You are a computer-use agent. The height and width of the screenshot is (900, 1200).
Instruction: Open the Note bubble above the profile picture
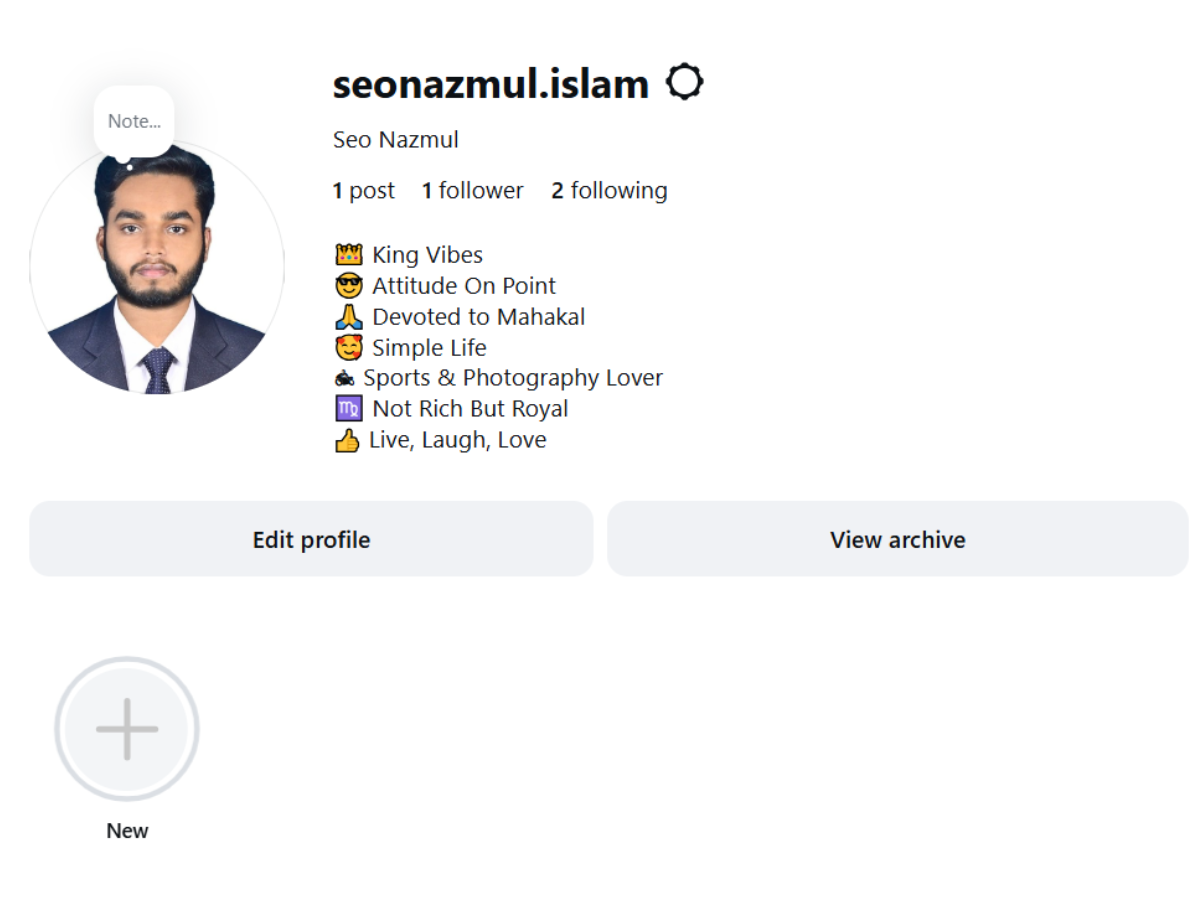point(134,120)
